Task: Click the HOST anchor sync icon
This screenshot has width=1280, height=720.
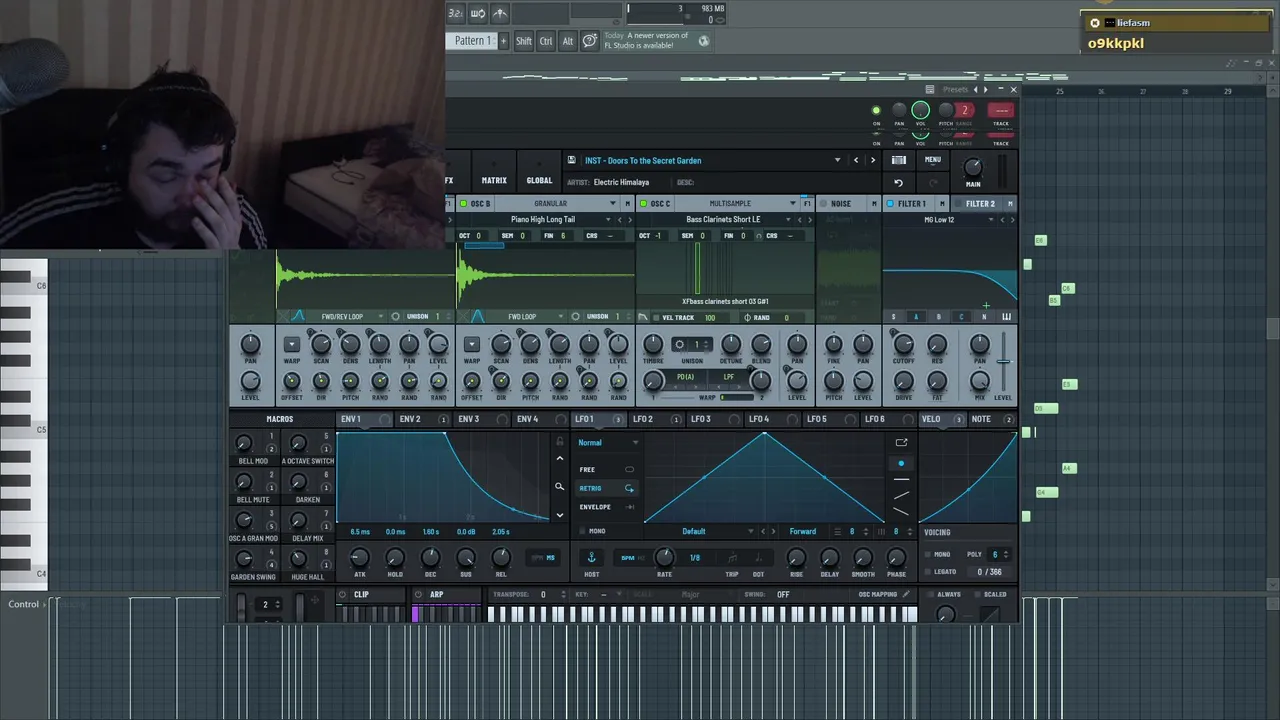Action: (591, 558)
